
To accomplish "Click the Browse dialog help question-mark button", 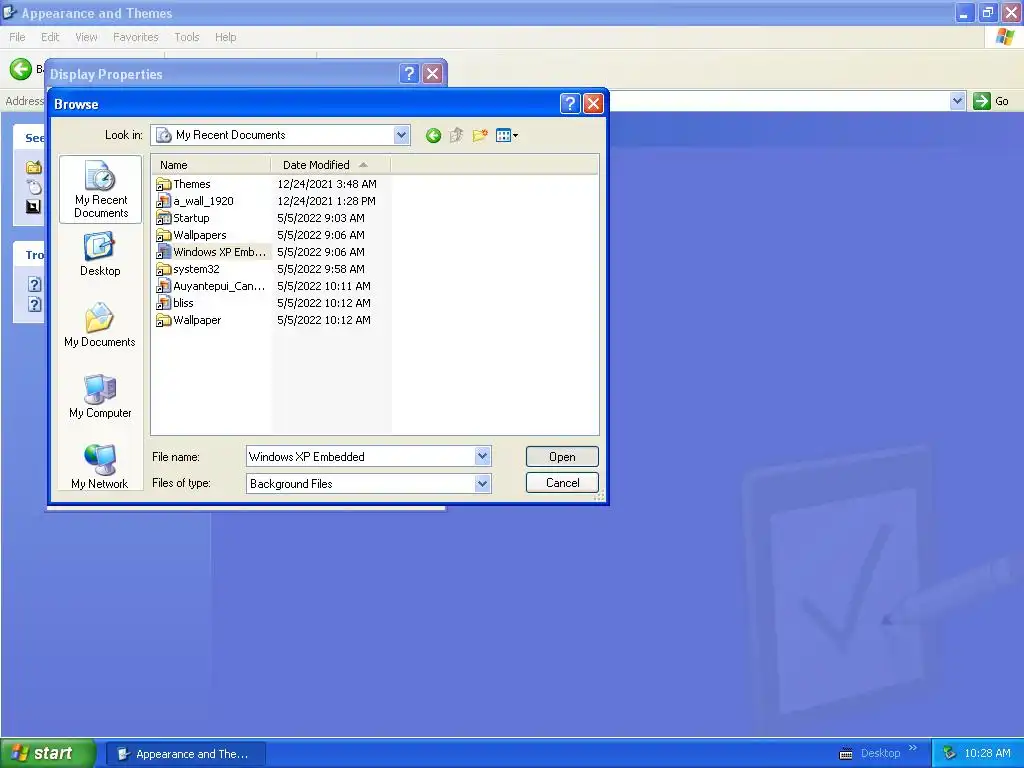I will [570, 103].
